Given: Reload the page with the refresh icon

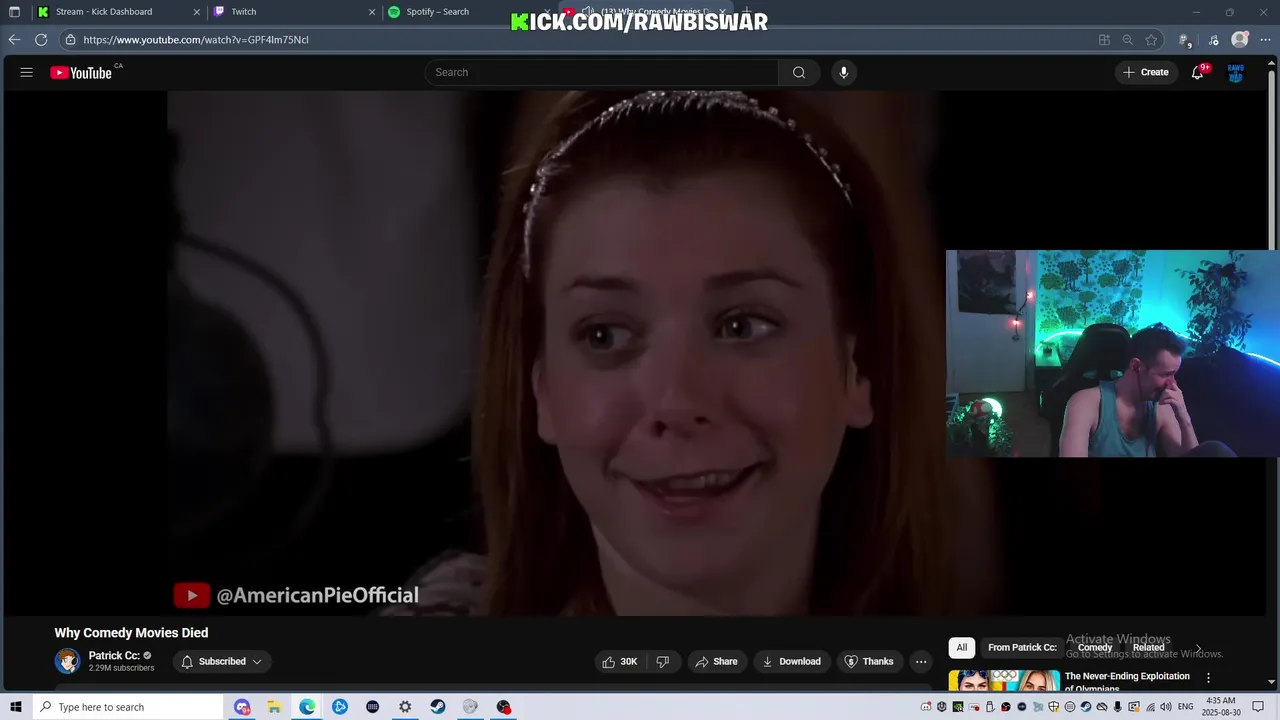Looking at the screenshot, I should [x=41, y=40].
